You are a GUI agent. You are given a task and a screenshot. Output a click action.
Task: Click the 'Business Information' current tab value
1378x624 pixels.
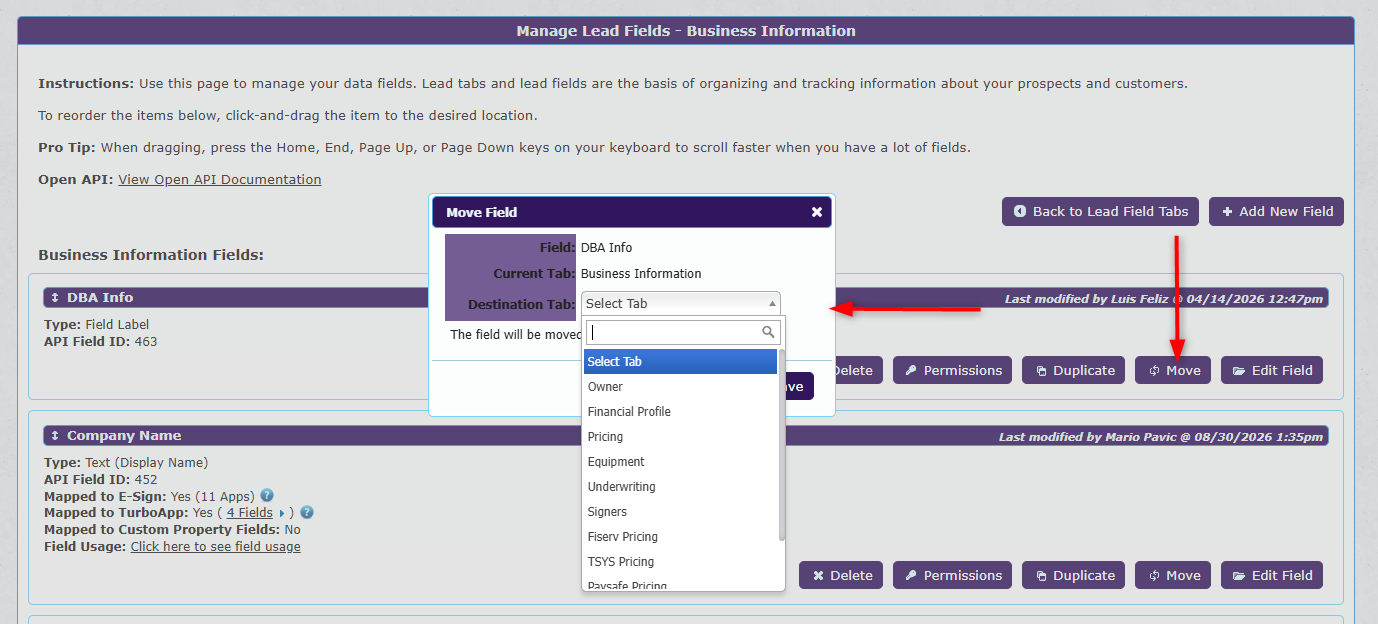[641, 273]
